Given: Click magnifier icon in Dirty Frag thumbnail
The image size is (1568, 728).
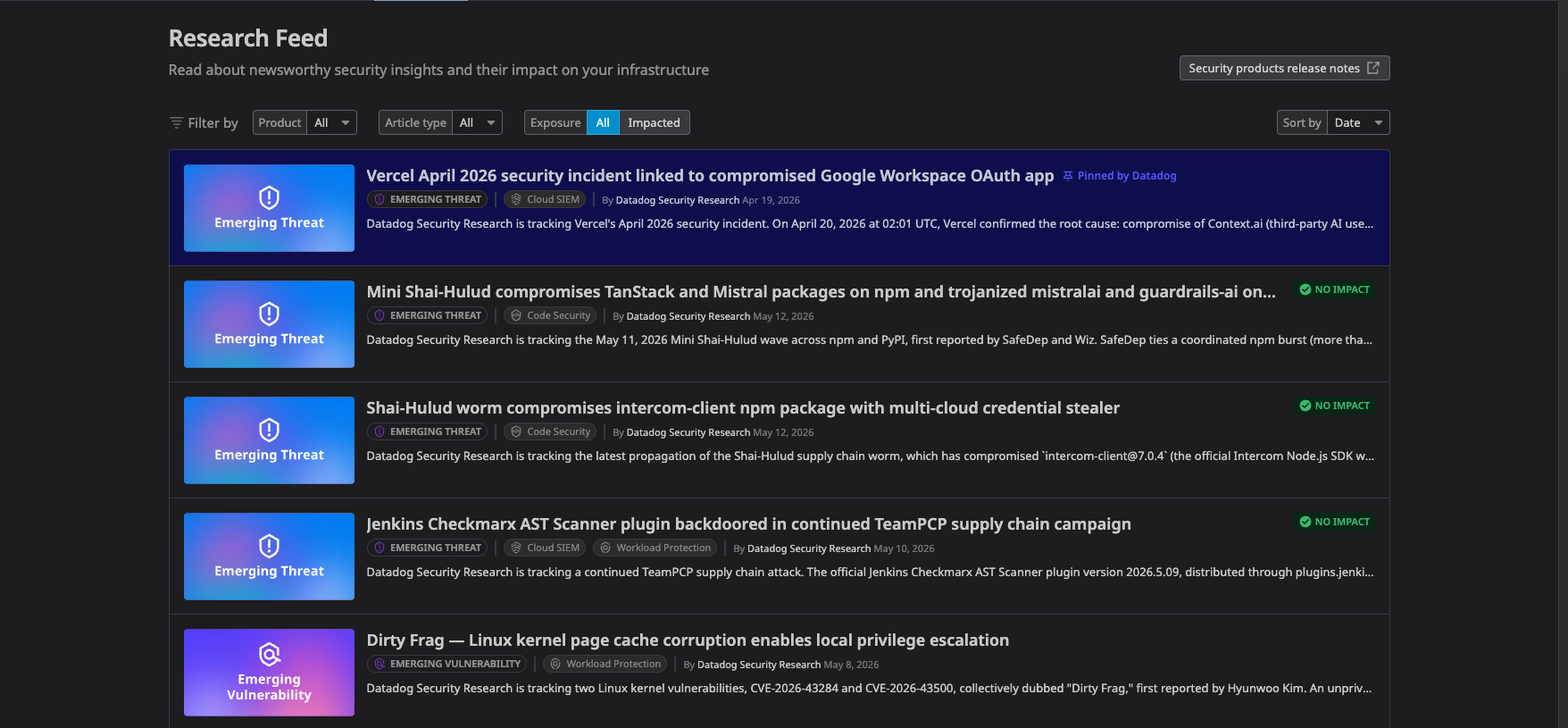Looking at the screenshot, I should coord(269,654).
